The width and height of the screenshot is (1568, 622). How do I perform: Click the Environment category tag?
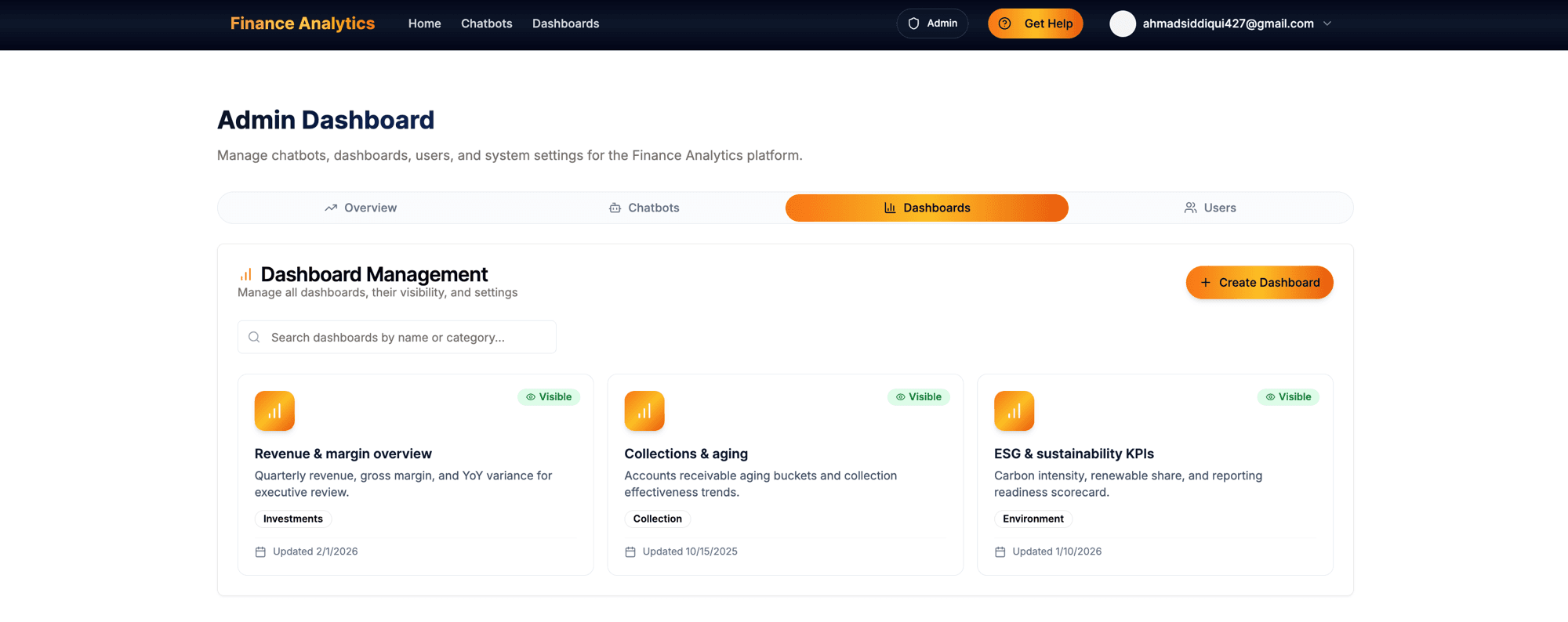[x=1033, y=519]
